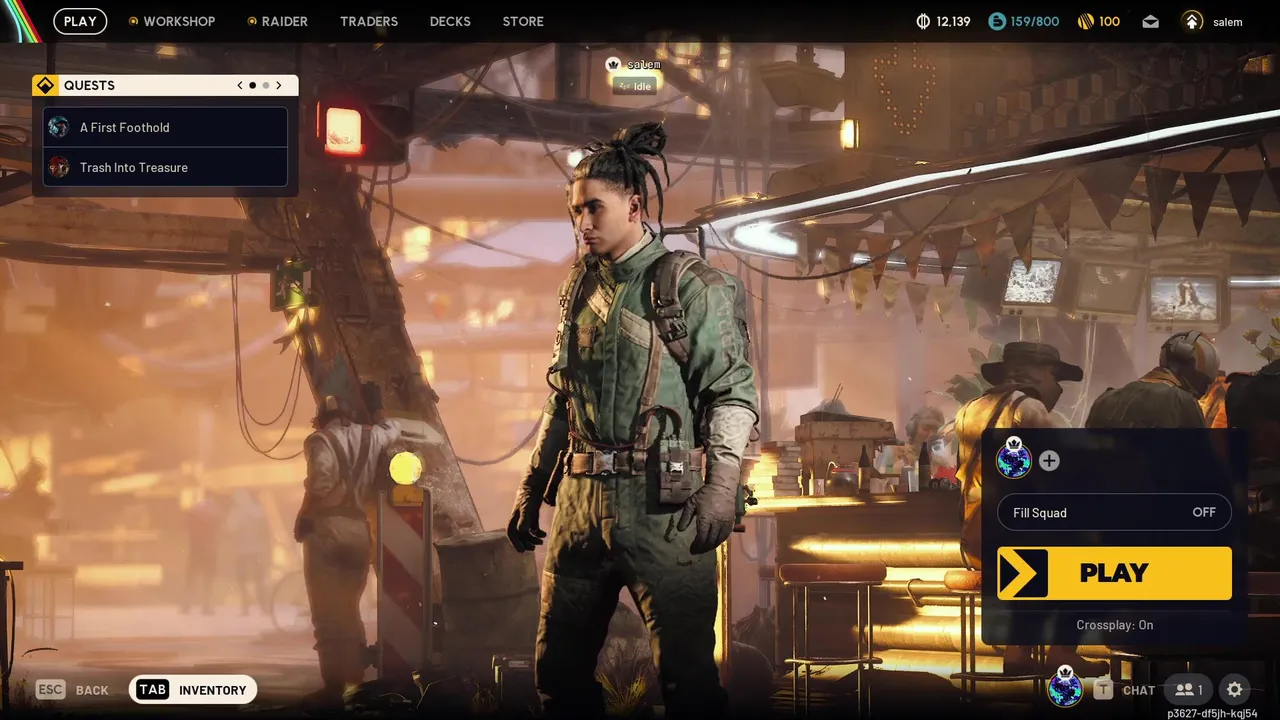Screen dimensions: 1280x720
Task: Click the Idle status tag above character
Action: coord(634,86)
